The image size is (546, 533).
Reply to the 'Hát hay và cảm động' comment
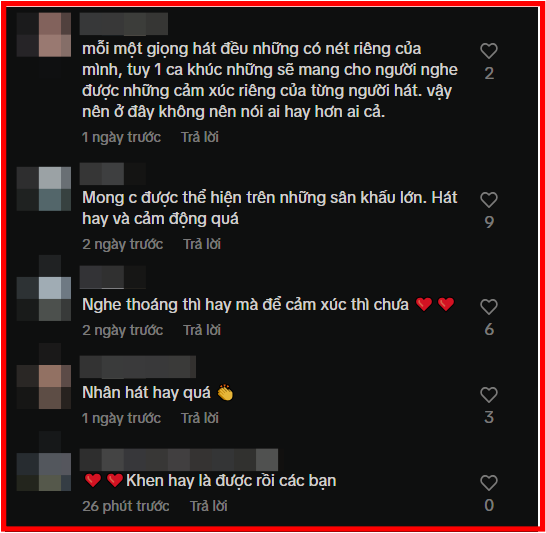[202, 244]
